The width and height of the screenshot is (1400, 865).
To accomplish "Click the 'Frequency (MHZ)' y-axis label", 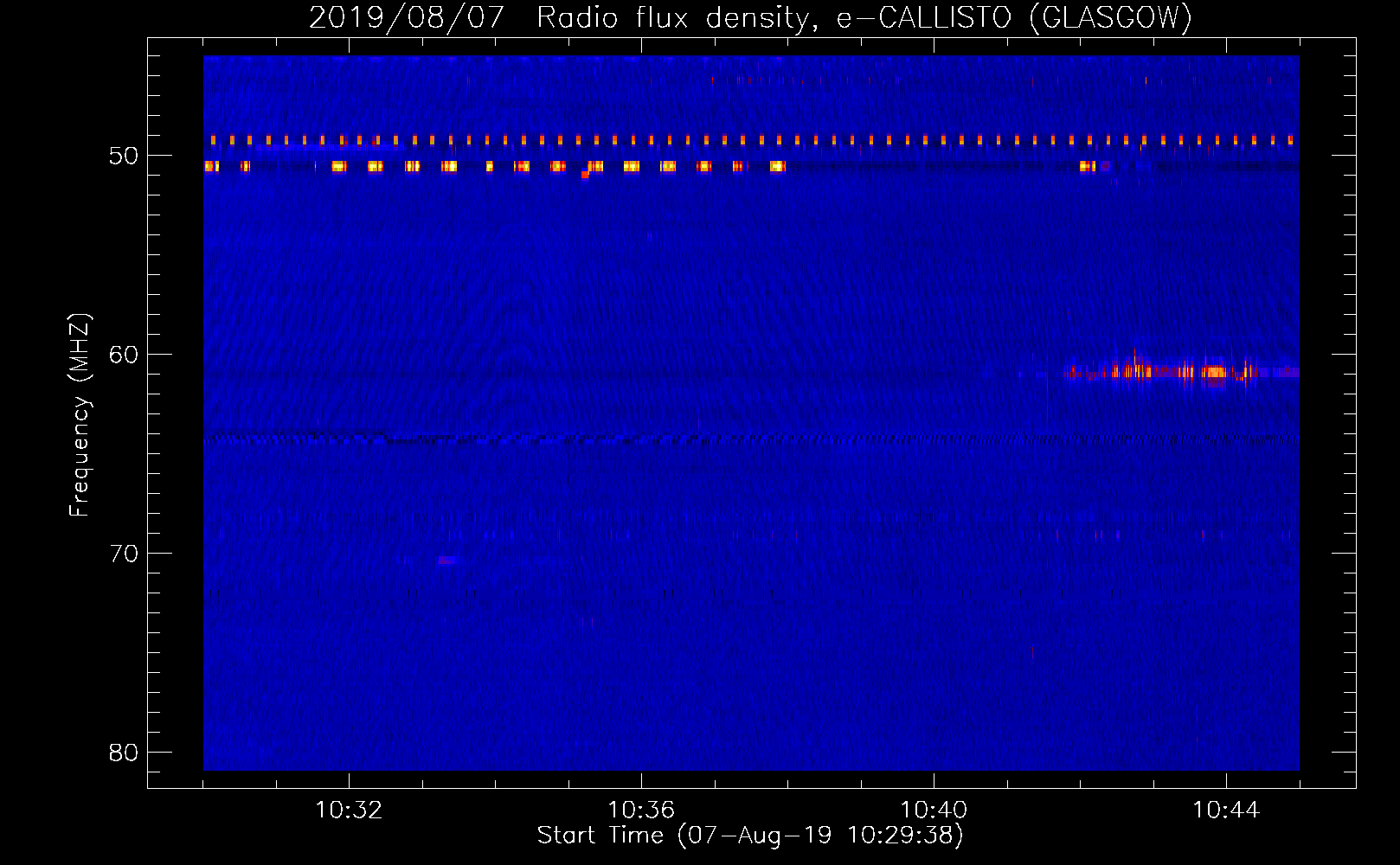I will tap(80, 415).
